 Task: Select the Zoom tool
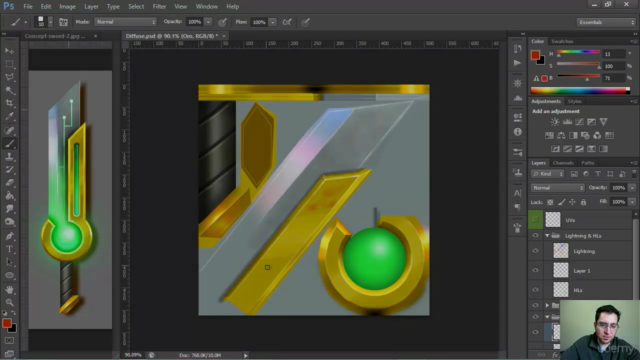pyautogui.click(x=9, y=302)
